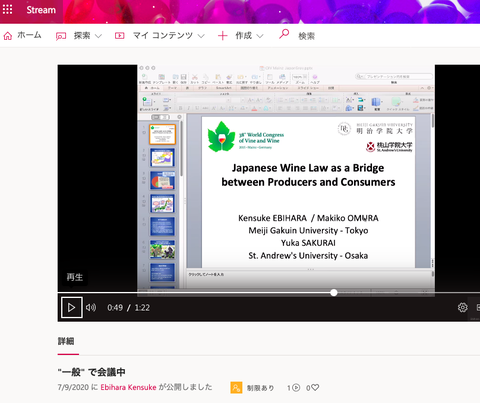Click the マイ コンテンツ video icon
This screenshot has height=403, width=480.
pos(119,36)
